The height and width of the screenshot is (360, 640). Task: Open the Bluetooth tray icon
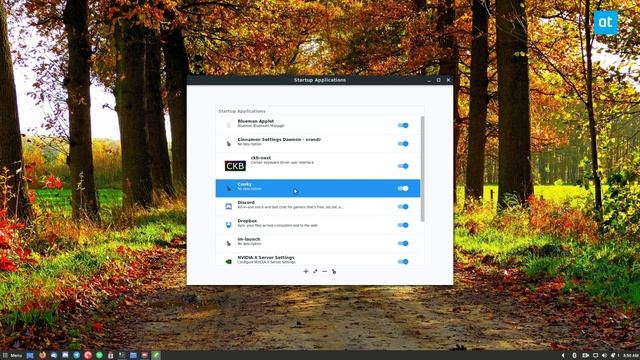574,356
